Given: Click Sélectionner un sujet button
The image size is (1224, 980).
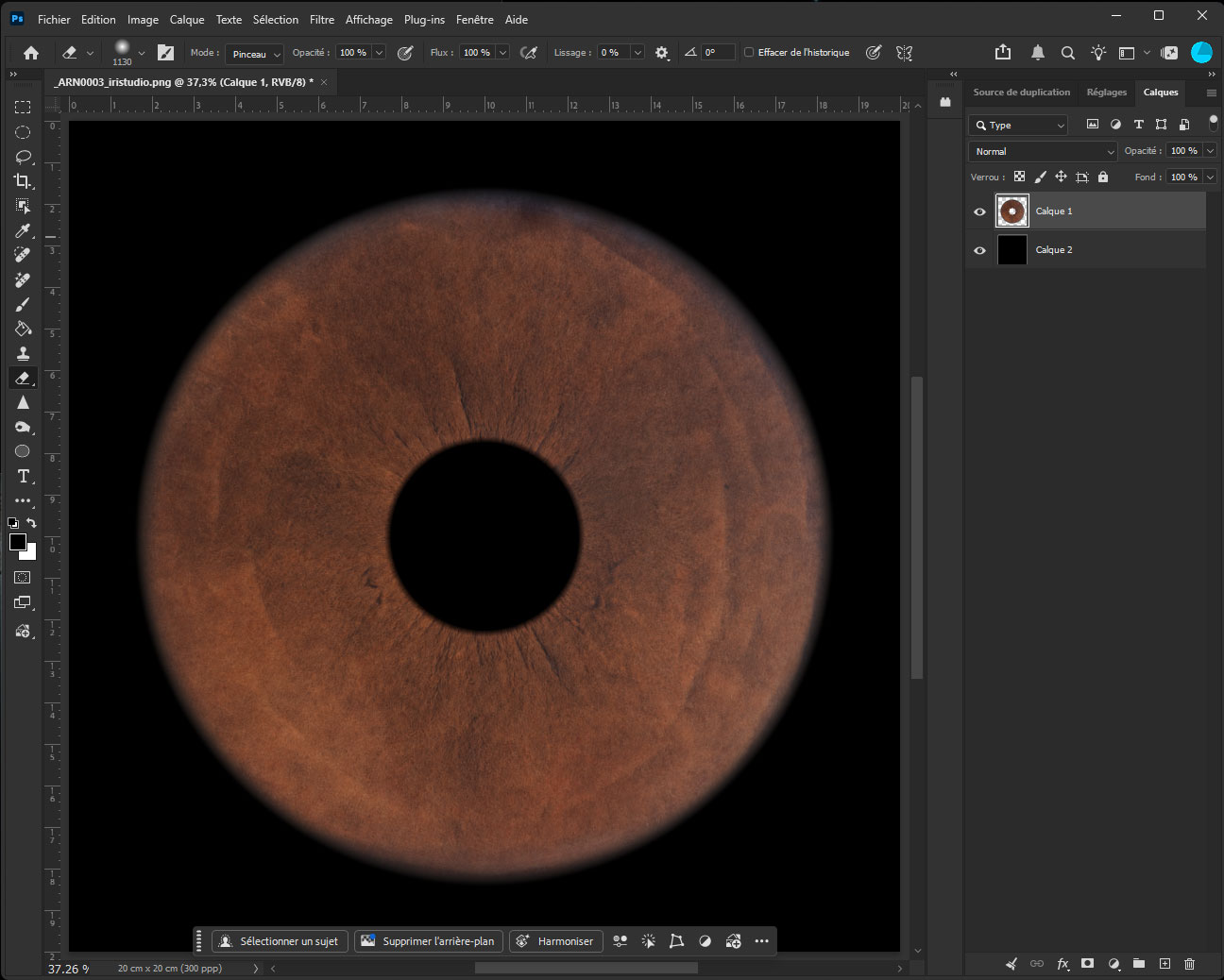Looking at the screenshot, I should pos(280,941).
